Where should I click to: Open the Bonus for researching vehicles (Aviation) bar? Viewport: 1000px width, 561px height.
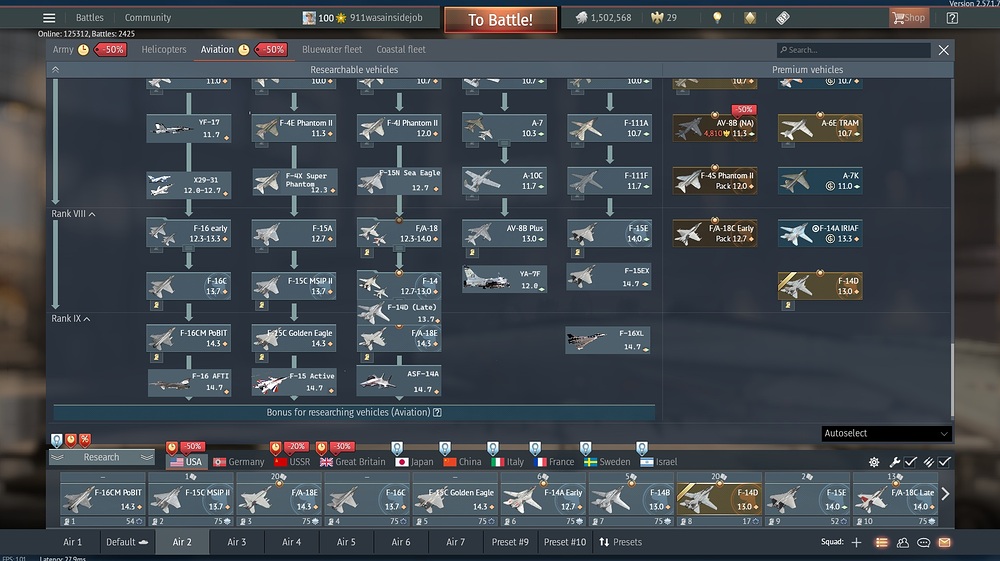[x=354, y=412]
